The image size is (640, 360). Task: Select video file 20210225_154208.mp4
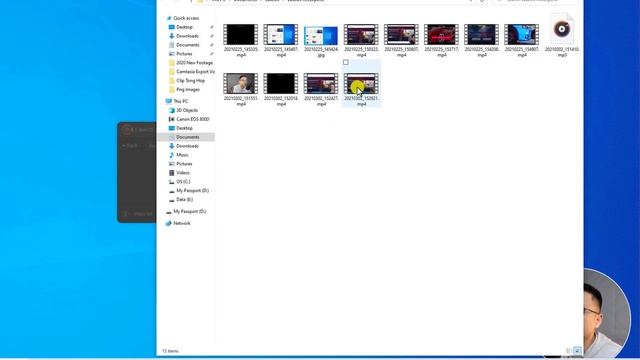pyautogui.click(x=482, y=40)
